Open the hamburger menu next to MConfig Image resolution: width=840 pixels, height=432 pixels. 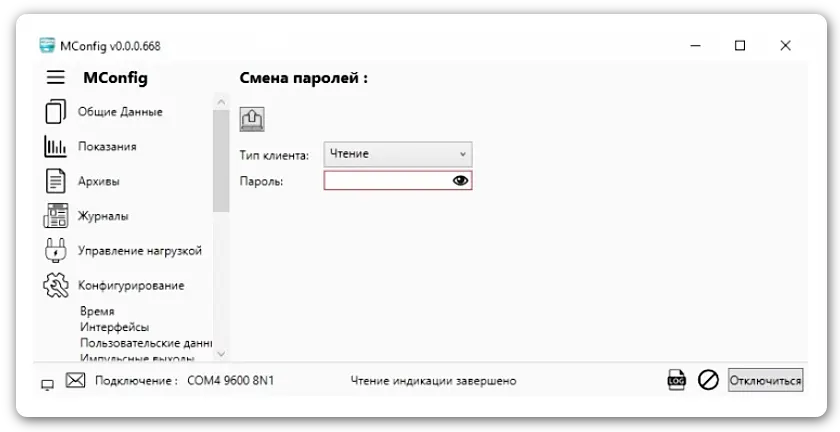click(x=56, y=77)
